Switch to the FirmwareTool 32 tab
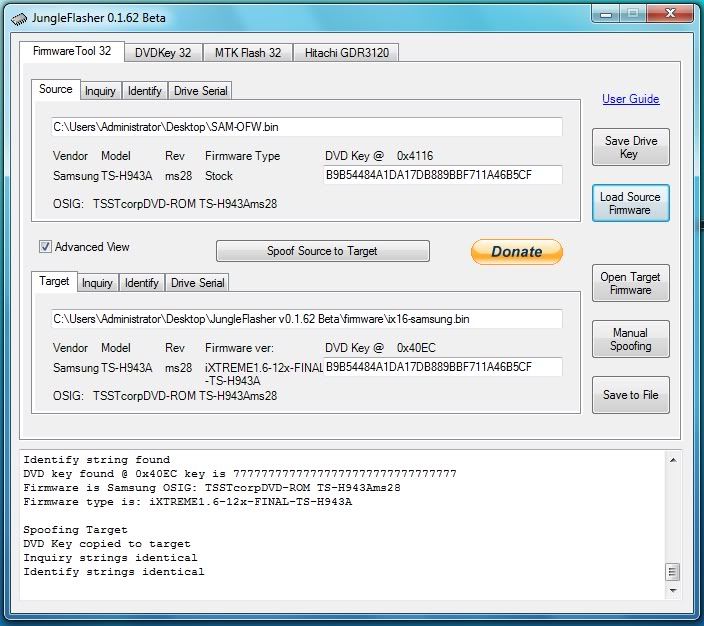 pyautogui.click(x=72, y=51)
